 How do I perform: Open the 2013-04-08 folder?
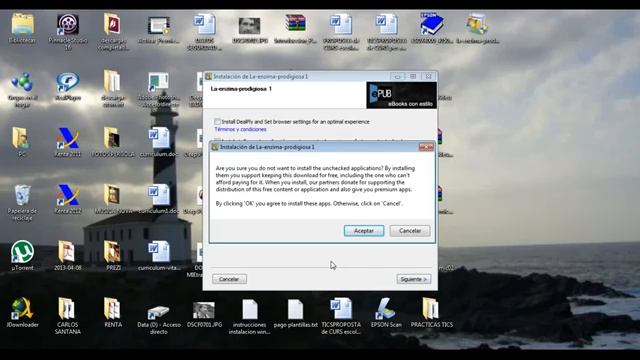[68, 256]
